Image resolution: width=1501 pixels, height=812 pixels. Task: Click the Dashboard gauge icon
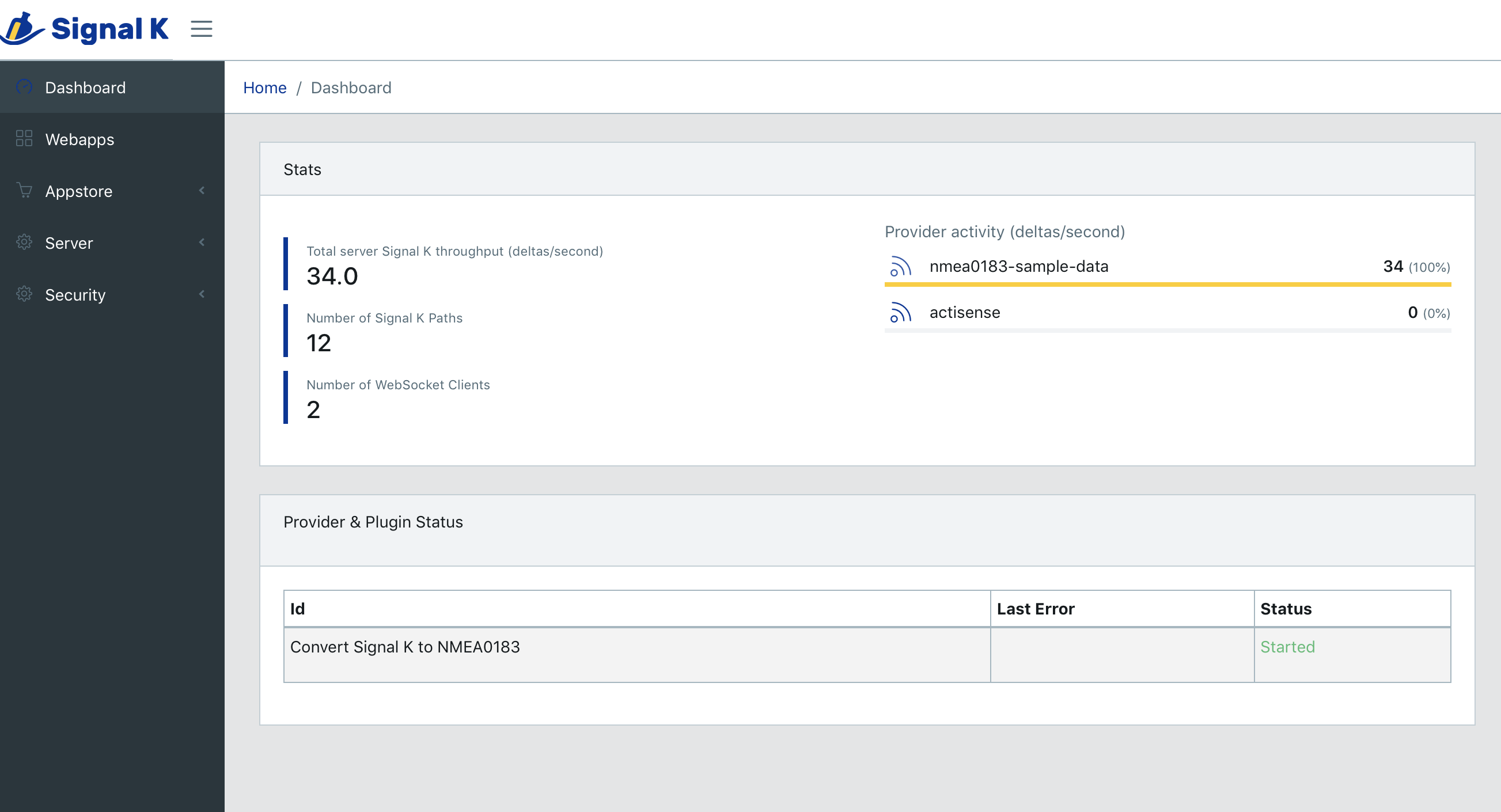point(24,87)
